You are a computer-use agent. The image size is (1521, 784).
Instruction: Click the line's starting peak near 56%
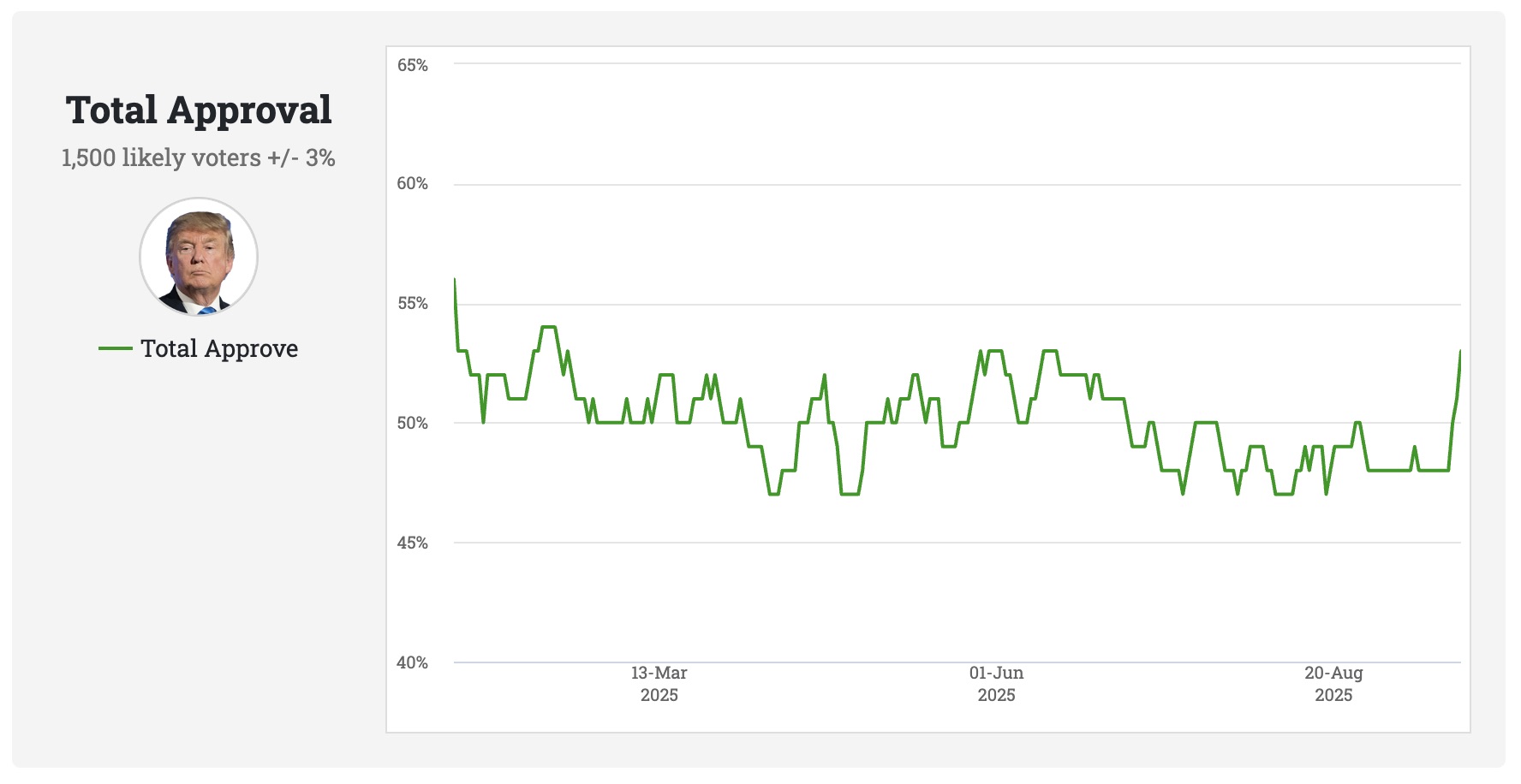click(x=455, y=280)
